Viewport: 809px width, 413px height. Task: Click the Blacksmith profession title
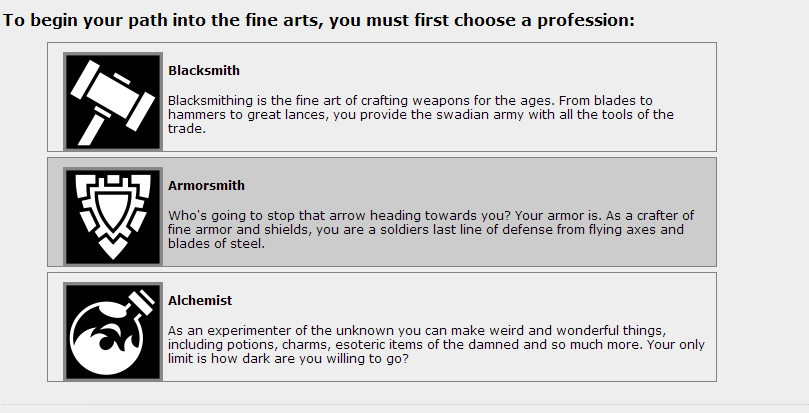point(204,71)
